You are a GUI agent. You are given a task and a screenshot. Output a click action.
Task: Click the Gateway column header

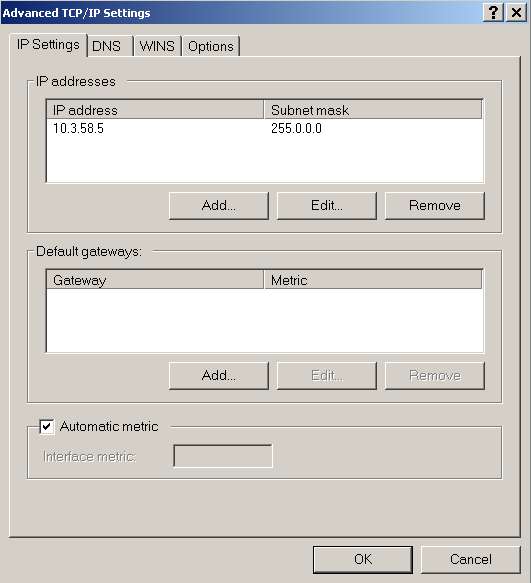click(155, 280)
